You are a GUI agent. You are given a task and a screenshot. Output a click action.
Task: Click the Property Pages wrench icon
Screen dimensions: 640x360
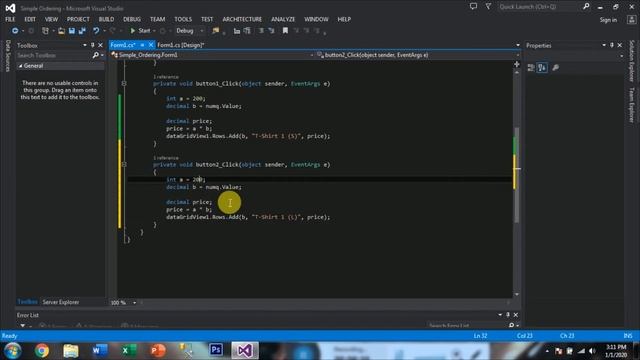(x=556, y=68)
